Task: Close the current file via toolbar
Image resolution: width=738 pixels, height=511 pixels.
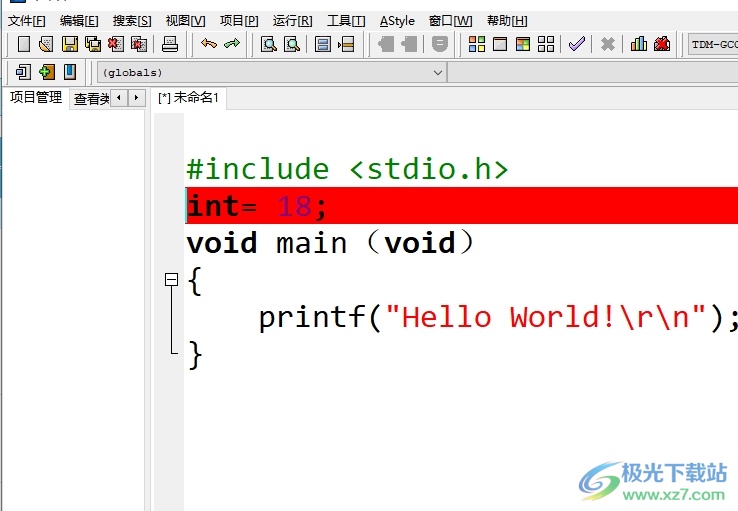Action: click(x=116, y=44)
